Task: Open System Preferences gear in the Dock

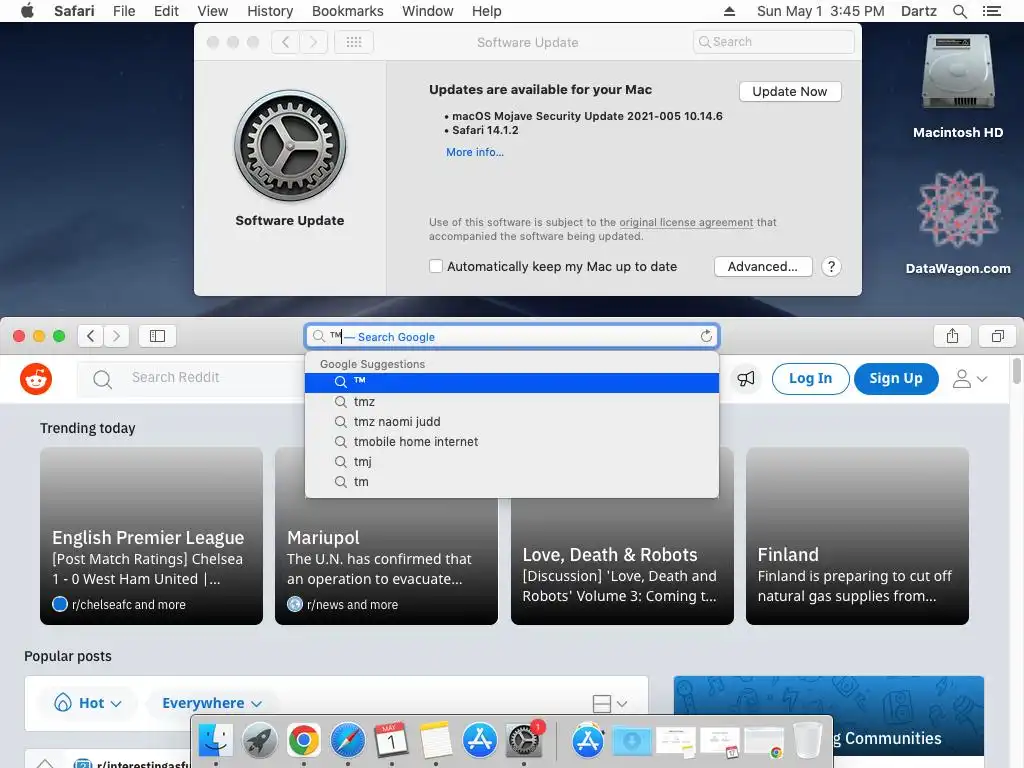Action: 524,740
